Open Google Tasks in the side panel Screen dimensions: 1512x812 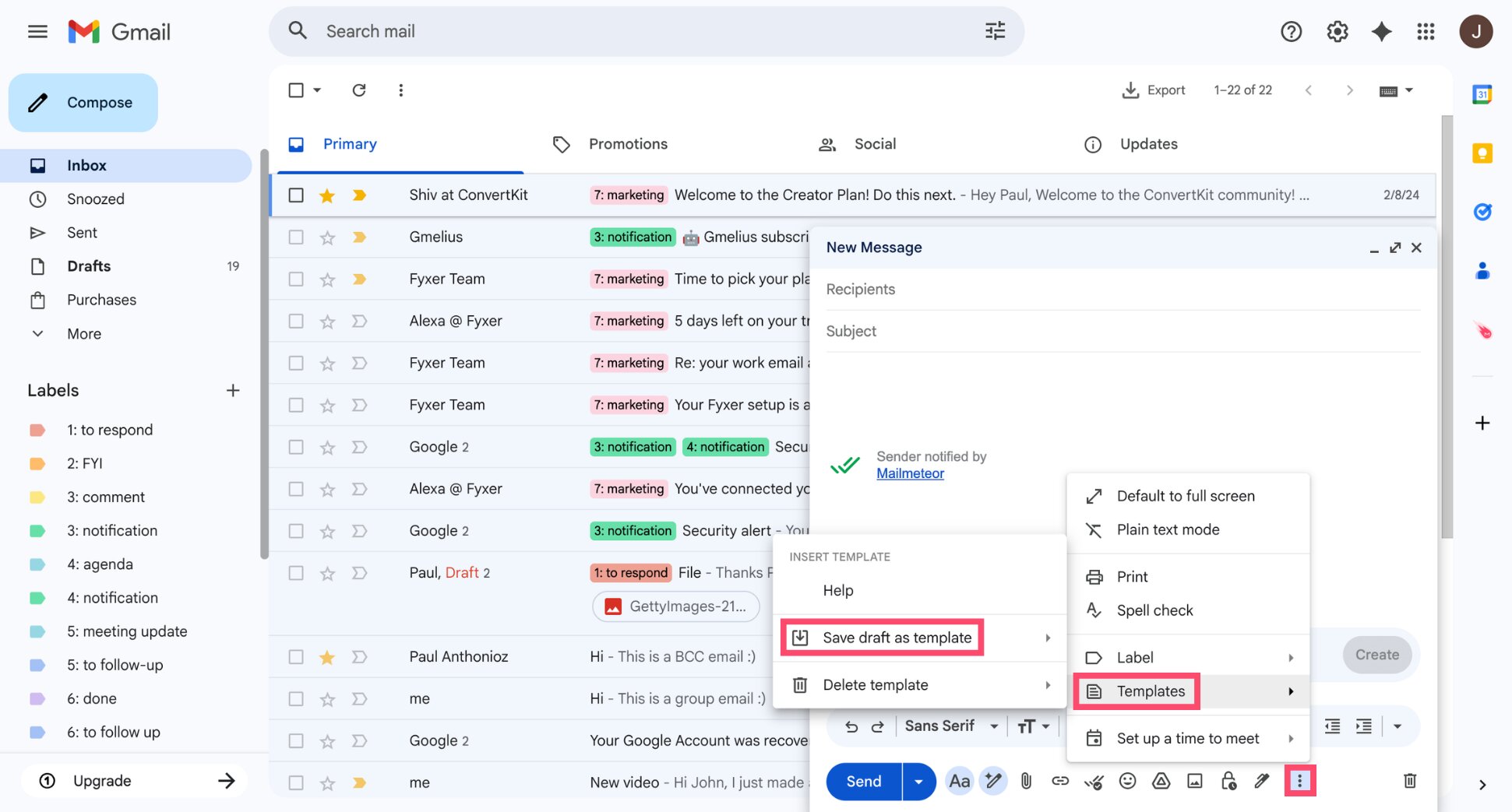tap(1482, 211)
